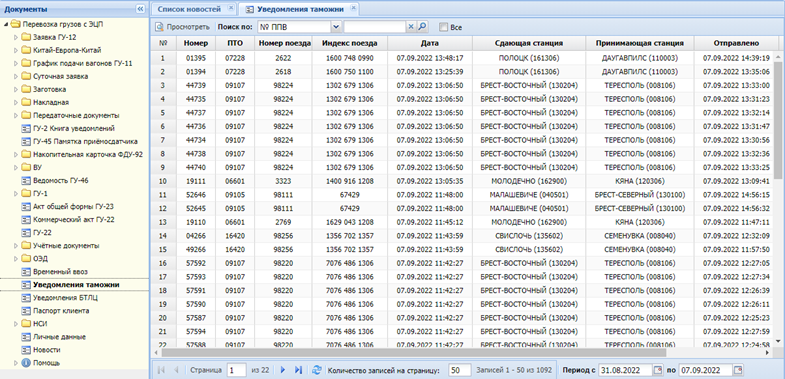Image resolution: width=785 pixels, height=379 pixels.
Task: Expand the Заявка ГУ-12 folder
Action: (16, 37)
